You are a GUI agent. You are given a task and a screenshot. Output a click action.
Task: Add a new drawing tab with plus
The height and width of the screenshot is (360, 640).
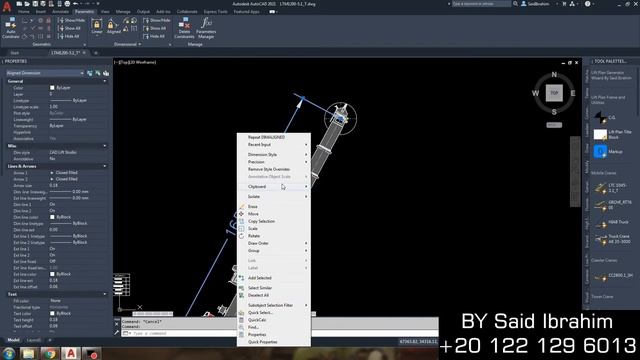point(96,53)
